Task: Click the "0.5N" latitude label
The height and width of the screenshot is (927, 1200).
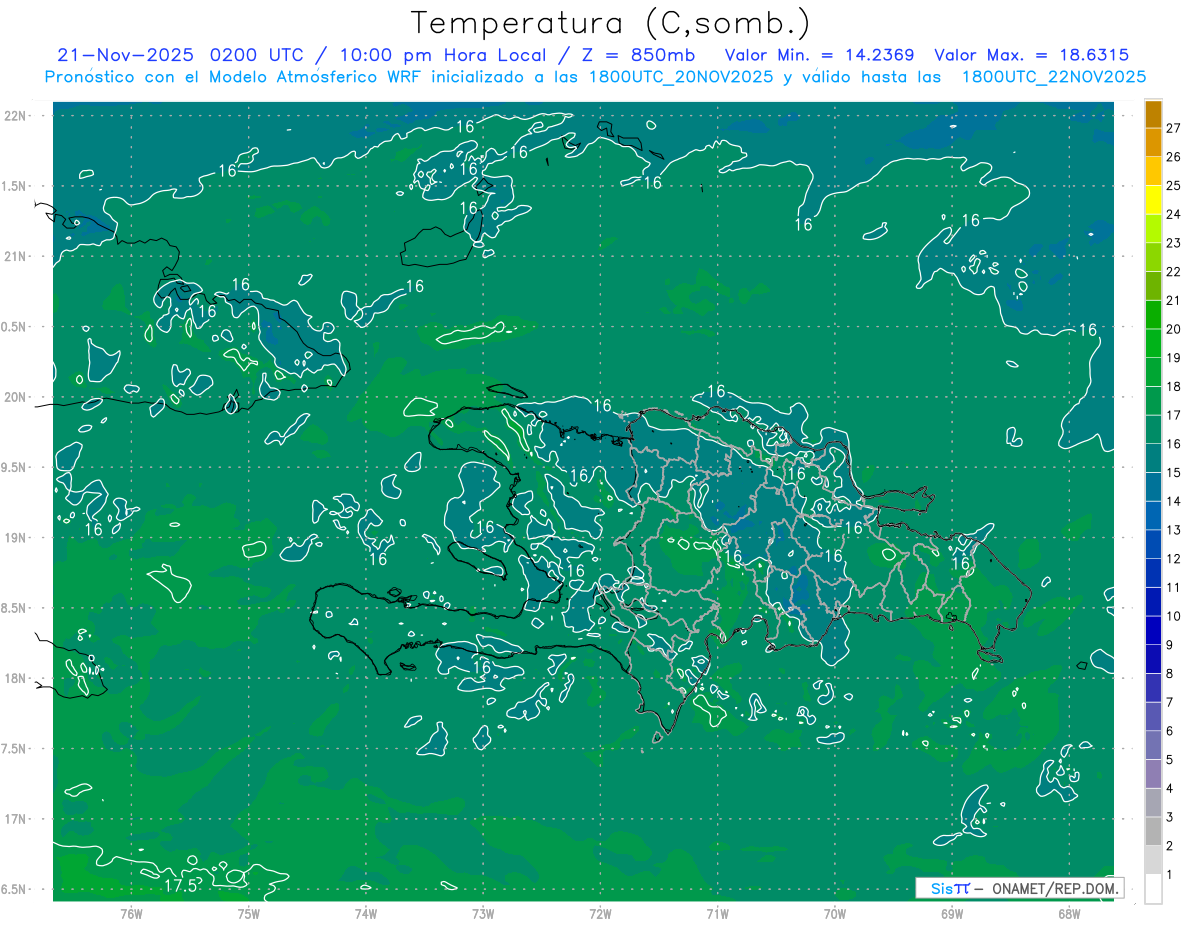Action: [x=15, y=327]
